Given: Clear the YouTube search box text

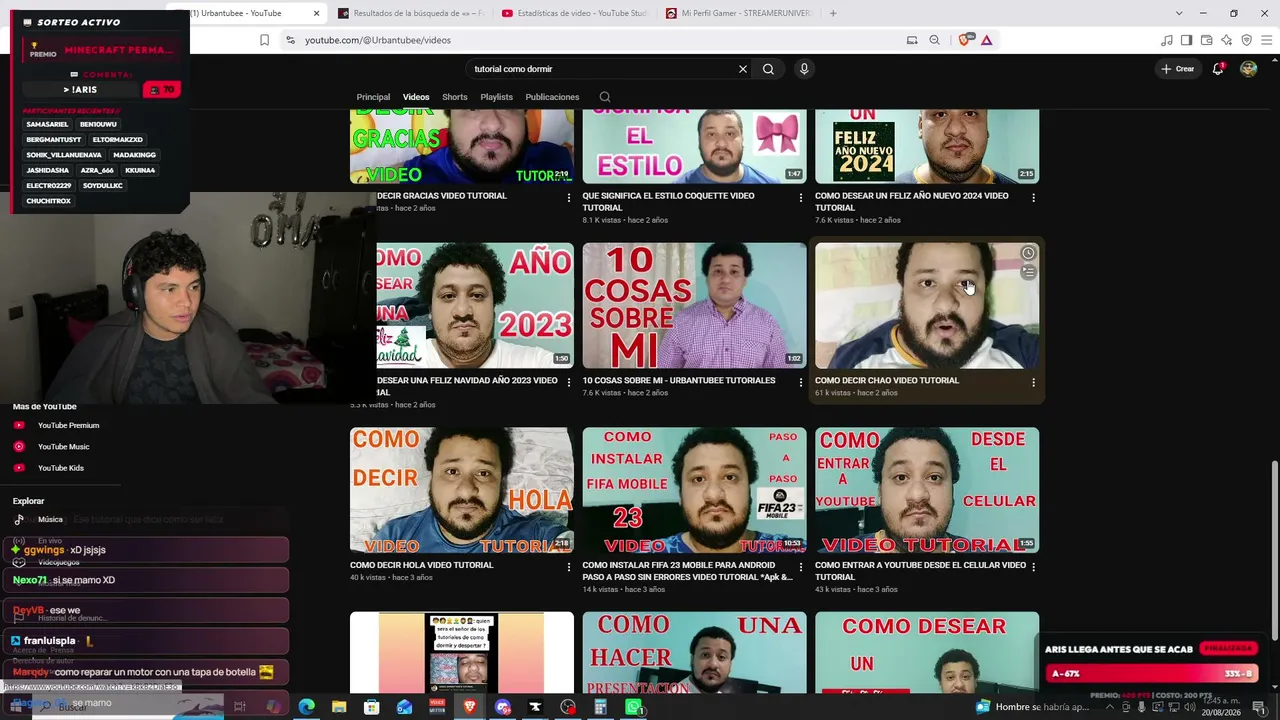Looking at the screenshot, I should pyautogui.click(x=742, y=69).
